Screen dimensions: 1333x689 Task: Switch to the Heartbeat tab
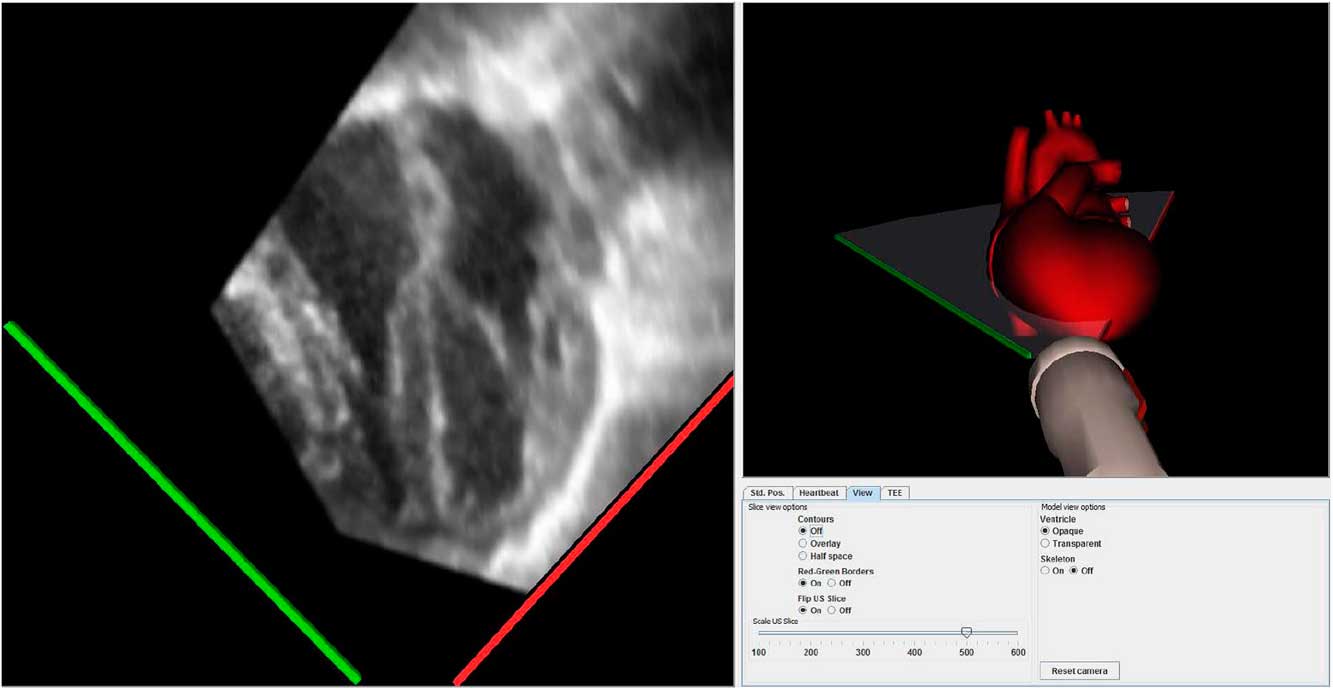tap(820, 492)
